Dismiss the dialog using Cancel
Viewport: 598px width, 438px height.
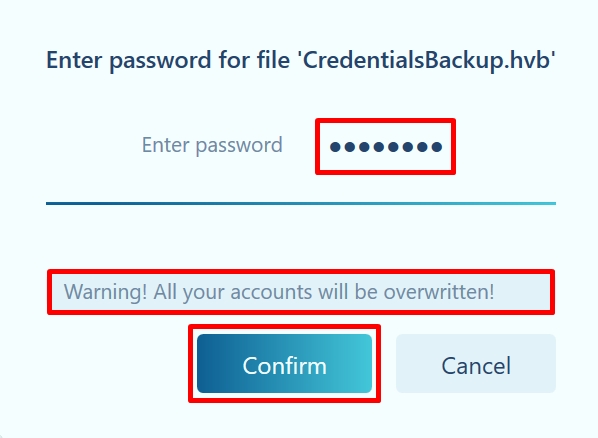pyautogui.click(x=476, y=364)
